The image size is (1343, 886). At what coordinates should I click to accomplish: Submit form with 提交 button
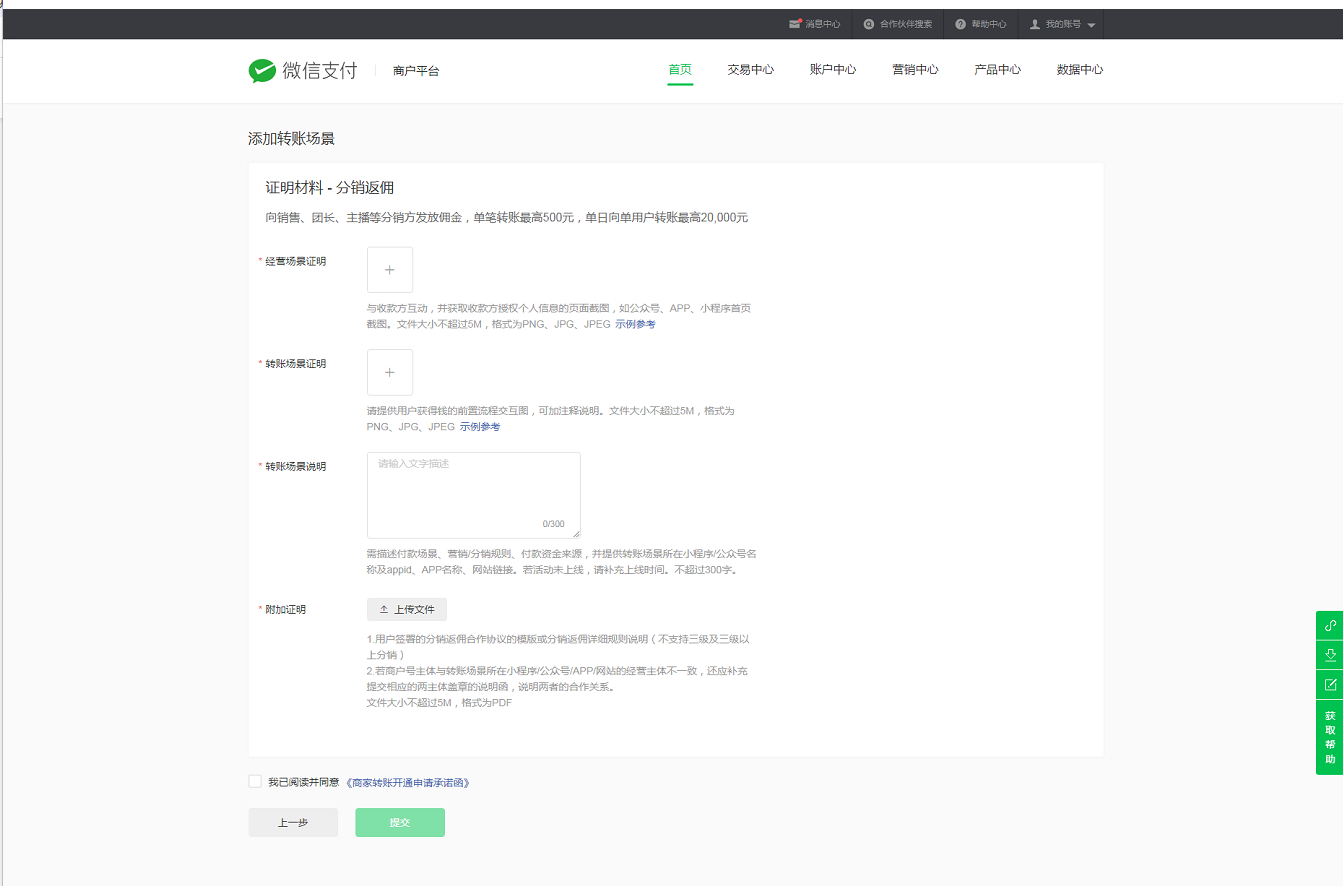click(400, 822)
